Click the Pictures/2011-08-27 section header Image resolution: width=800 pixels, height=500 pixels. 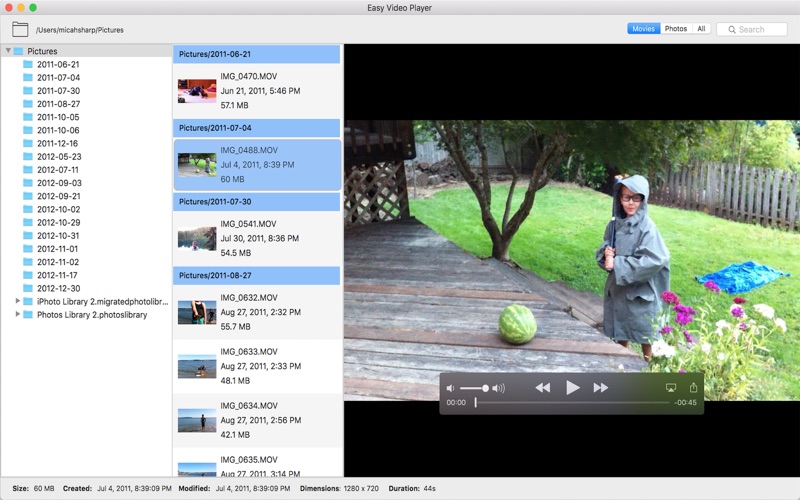tap(257, 276)
